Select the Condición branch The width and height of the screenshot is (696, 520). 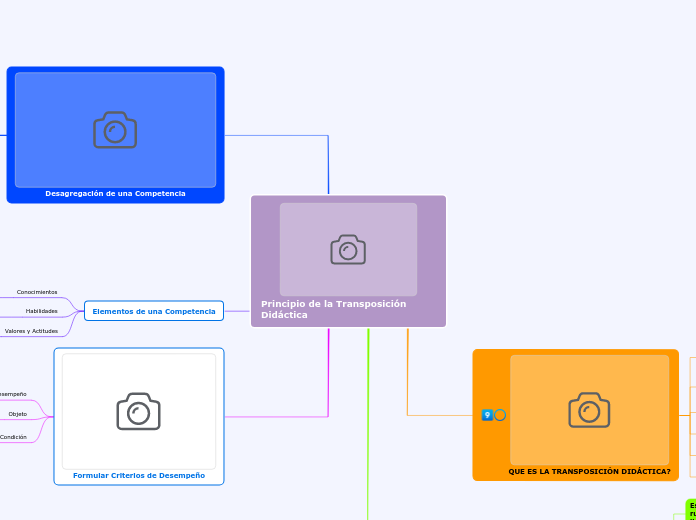point(13,437)
